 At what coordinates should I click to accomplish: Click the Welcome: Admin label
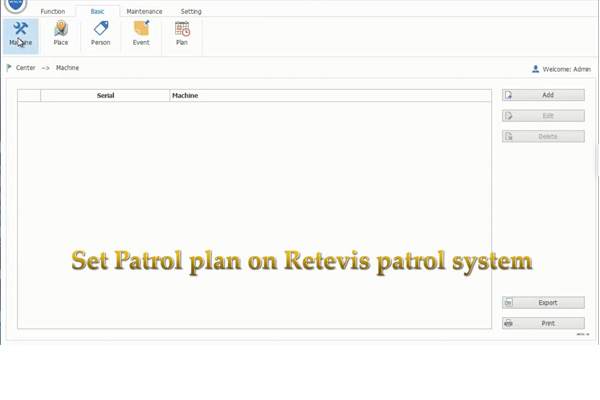567,69
